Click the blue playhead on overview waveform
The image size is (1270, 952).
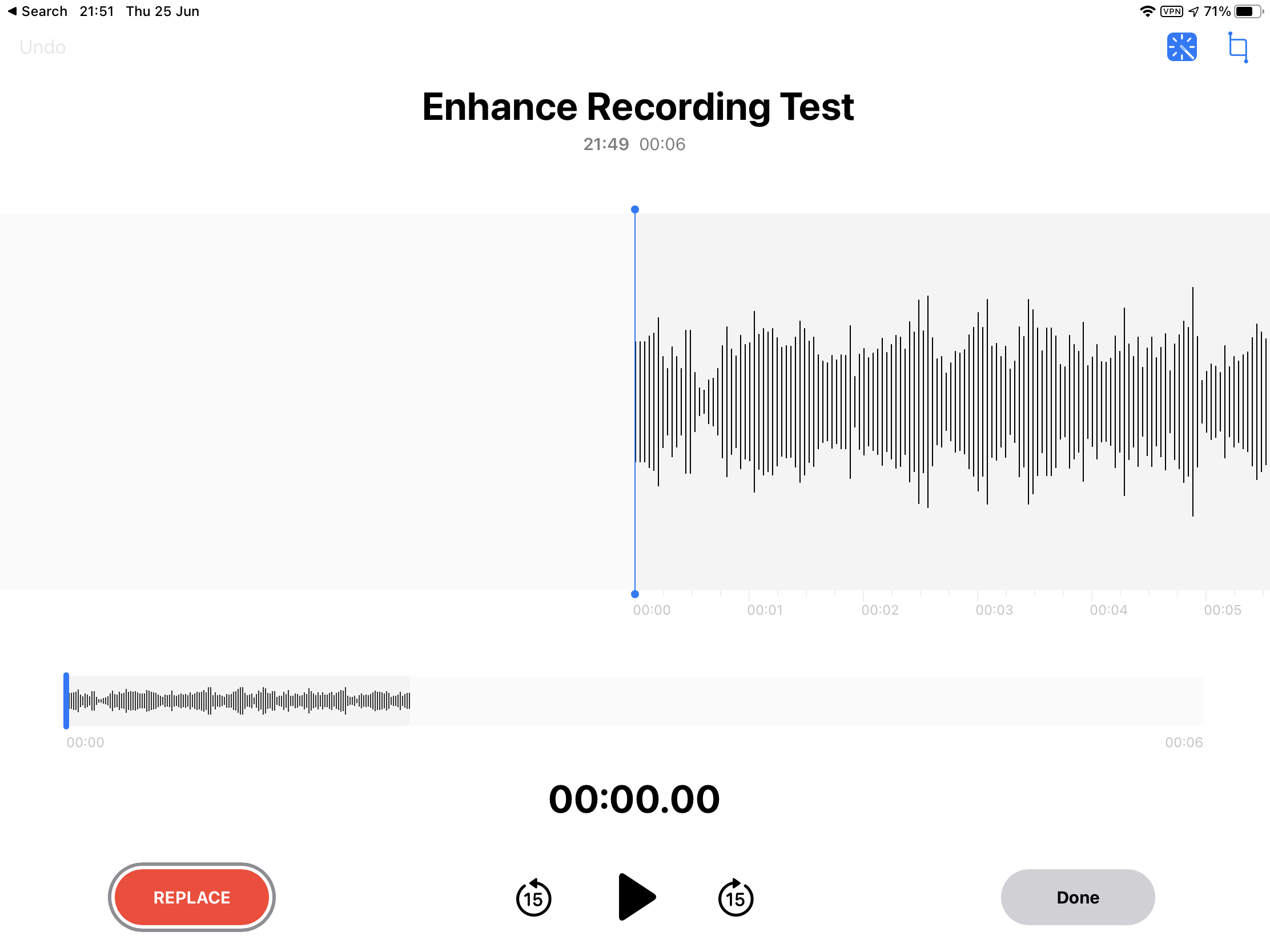coord(66,701)
